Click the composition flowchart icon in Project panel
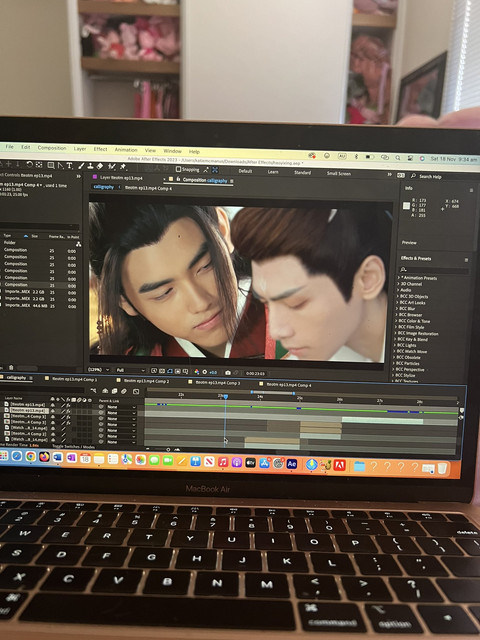Image resolution: width=480 pixels, height=640 pixels. click(x=78, y=244)
